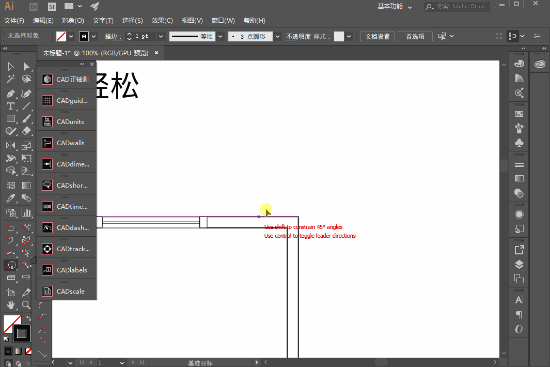Click the Document Setup button
This screenshot has height=367, width=550.
pos(377,36)
